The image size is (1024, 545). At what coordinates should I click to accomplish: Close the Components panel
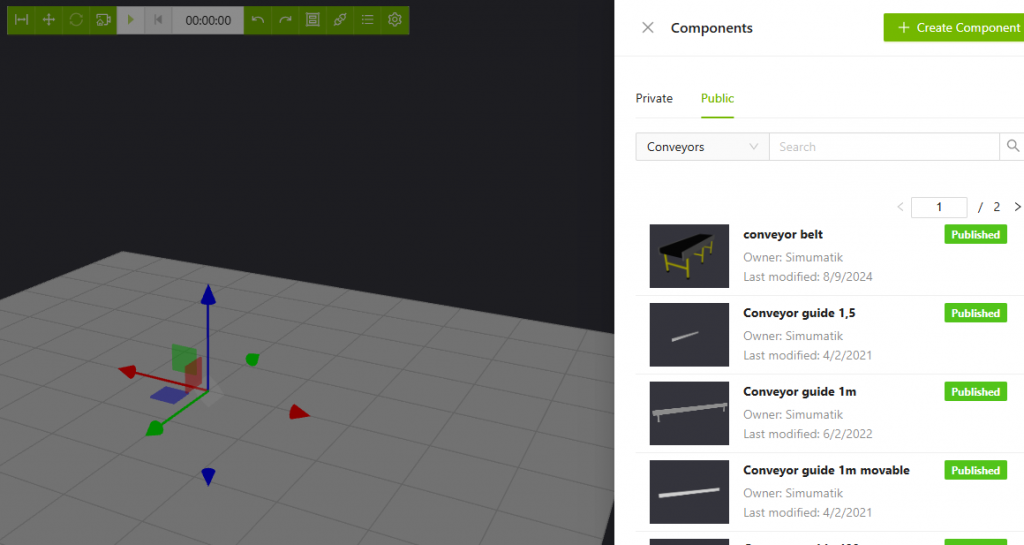[x=648, y=27]
